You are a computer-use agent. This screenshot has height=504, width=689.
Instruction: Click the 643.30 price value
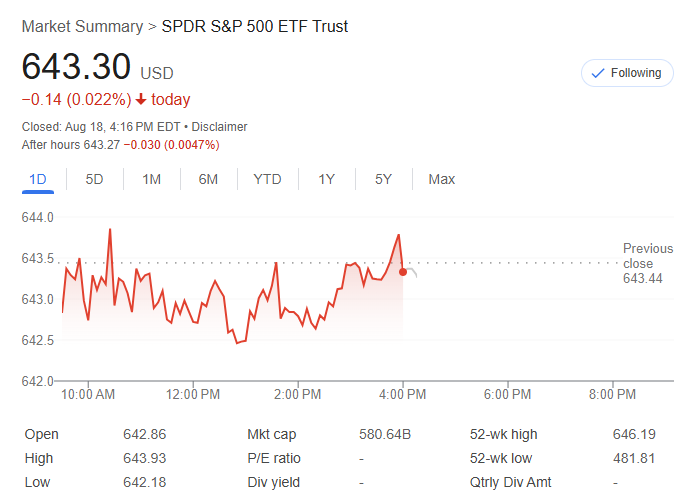[76, 67]
